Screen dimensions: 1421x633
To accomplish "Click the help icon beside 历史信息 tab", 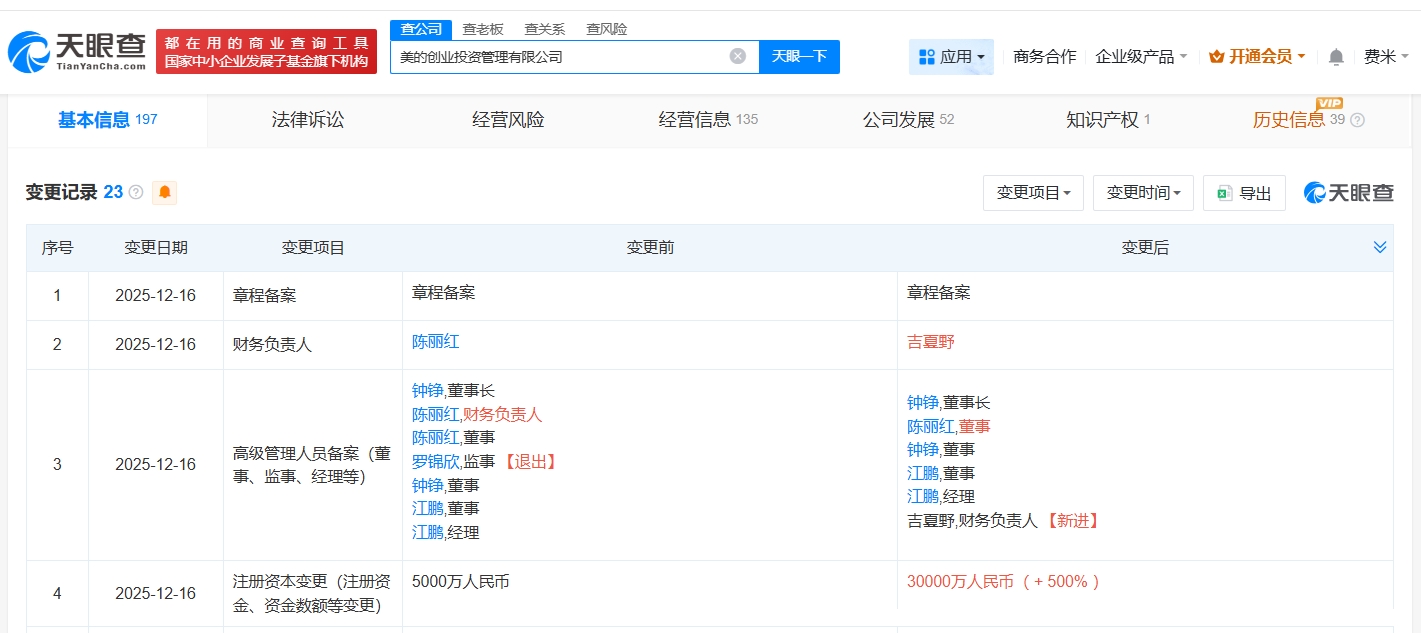I will point(1357,120).
